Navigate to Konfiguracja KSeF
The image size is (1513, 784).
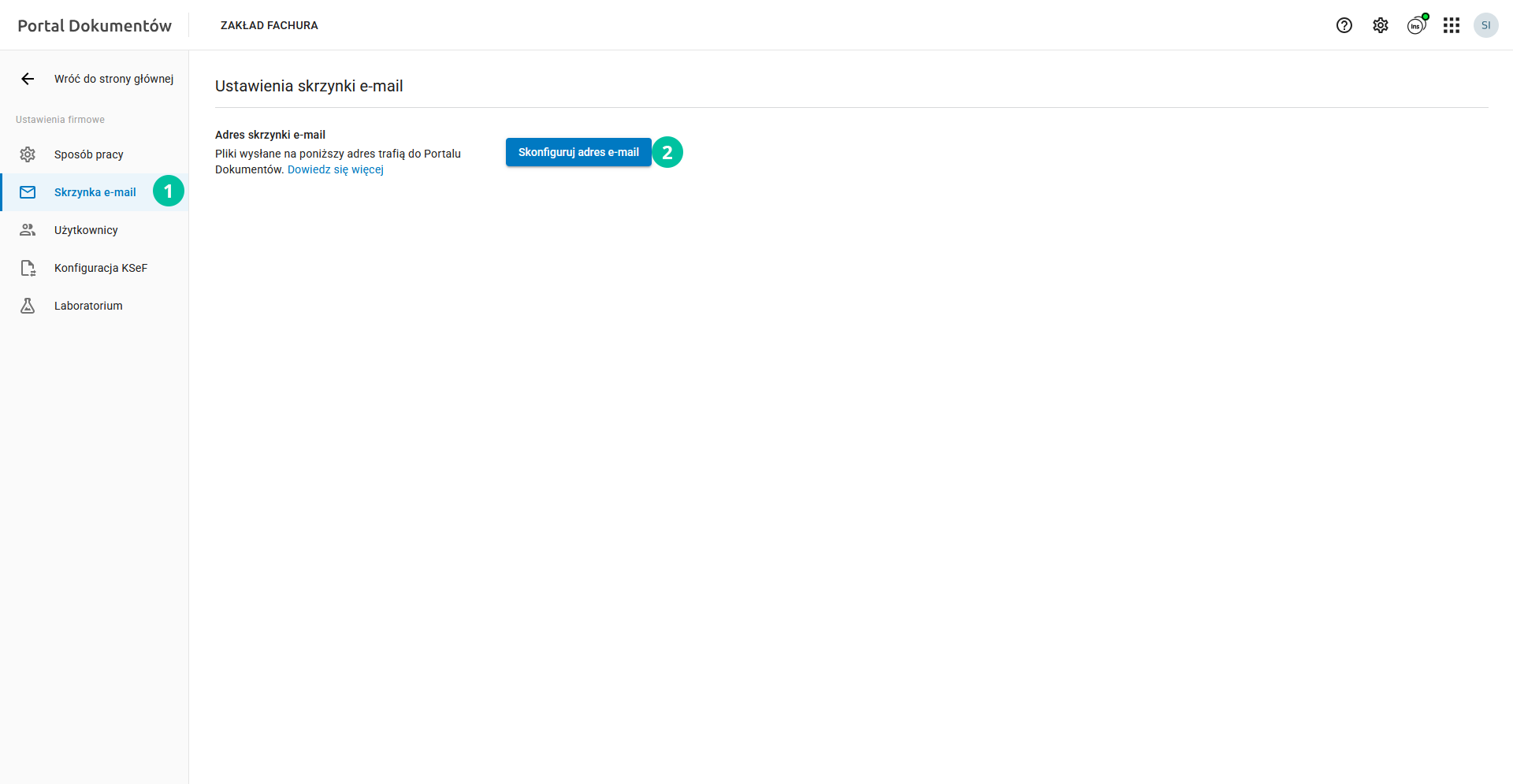[101, 268]
